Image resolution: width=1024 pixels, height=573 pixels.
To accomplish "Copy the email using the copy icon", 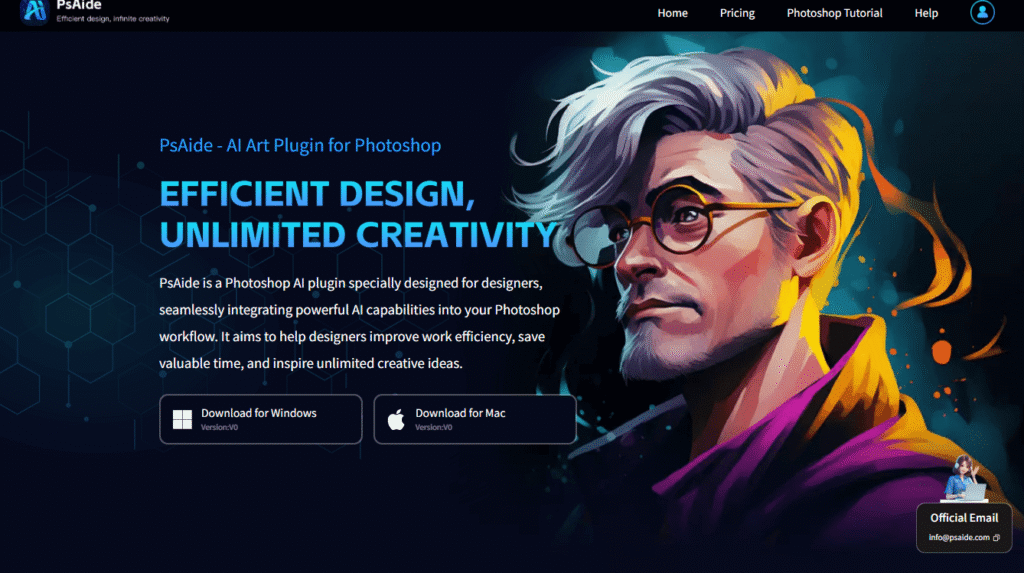I will coord(996,538).
